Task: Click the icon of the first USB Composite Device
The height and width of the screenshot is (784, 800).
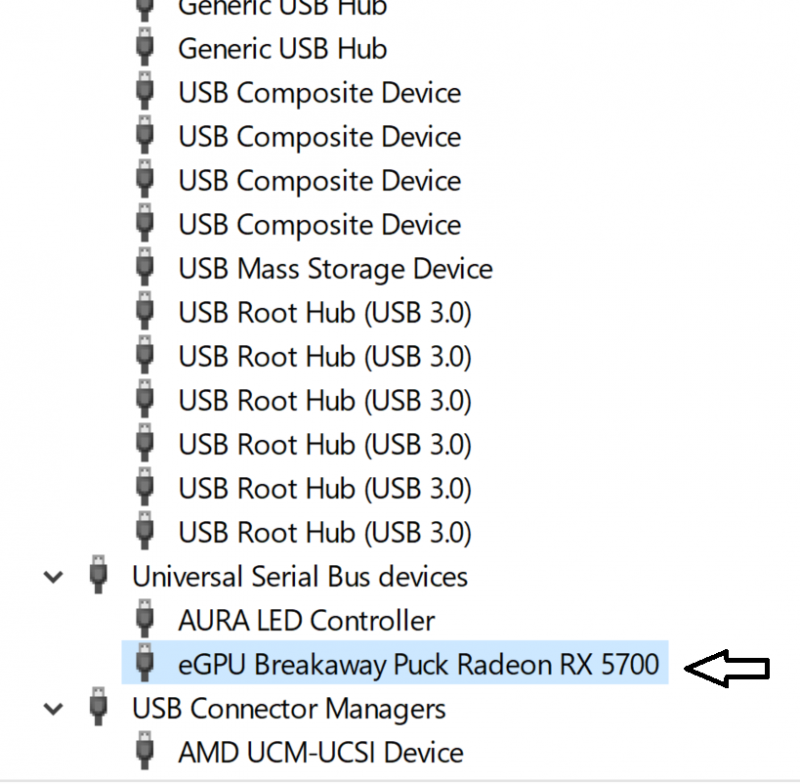Action: click(x=145, y=93)
